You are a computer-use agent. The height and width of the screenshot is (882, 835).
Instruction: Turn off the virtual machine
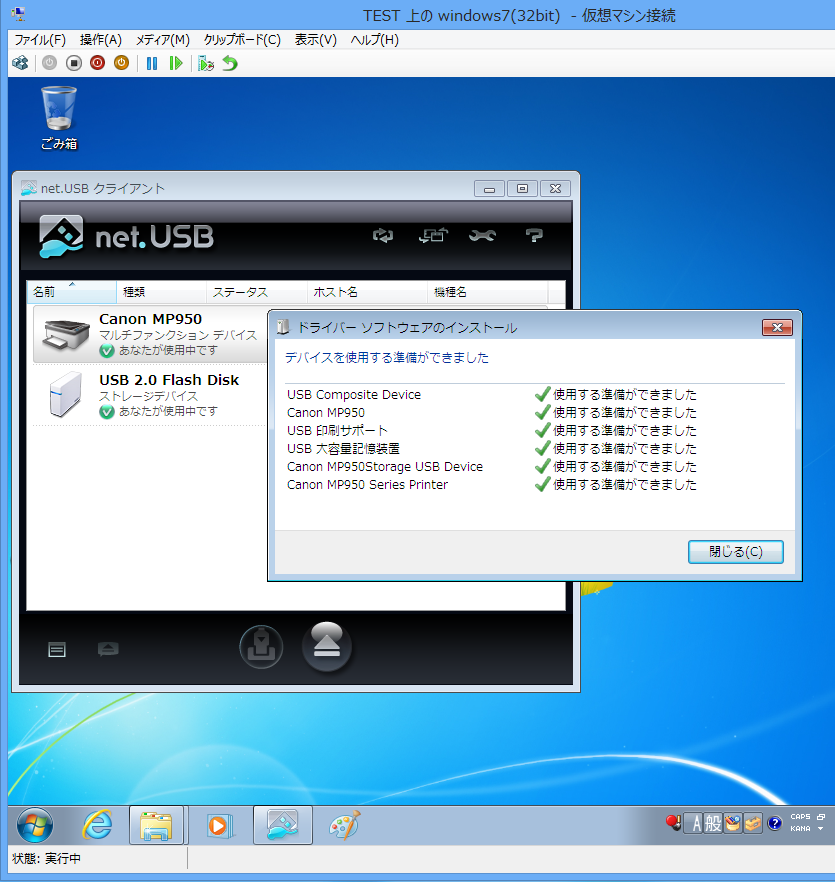click(74, 63)
